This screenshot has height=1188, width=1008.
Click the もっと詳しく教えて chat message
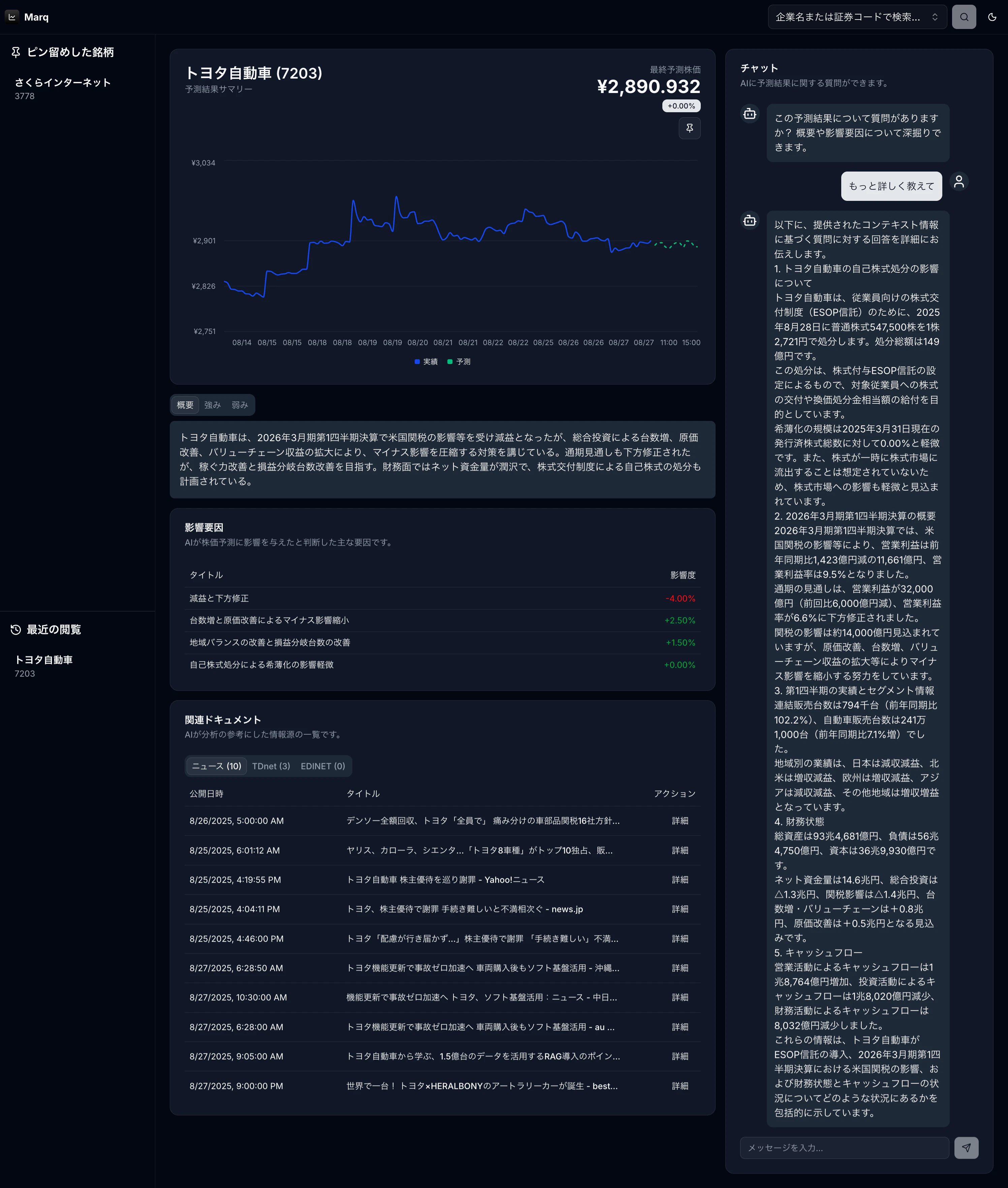point(891,186)
